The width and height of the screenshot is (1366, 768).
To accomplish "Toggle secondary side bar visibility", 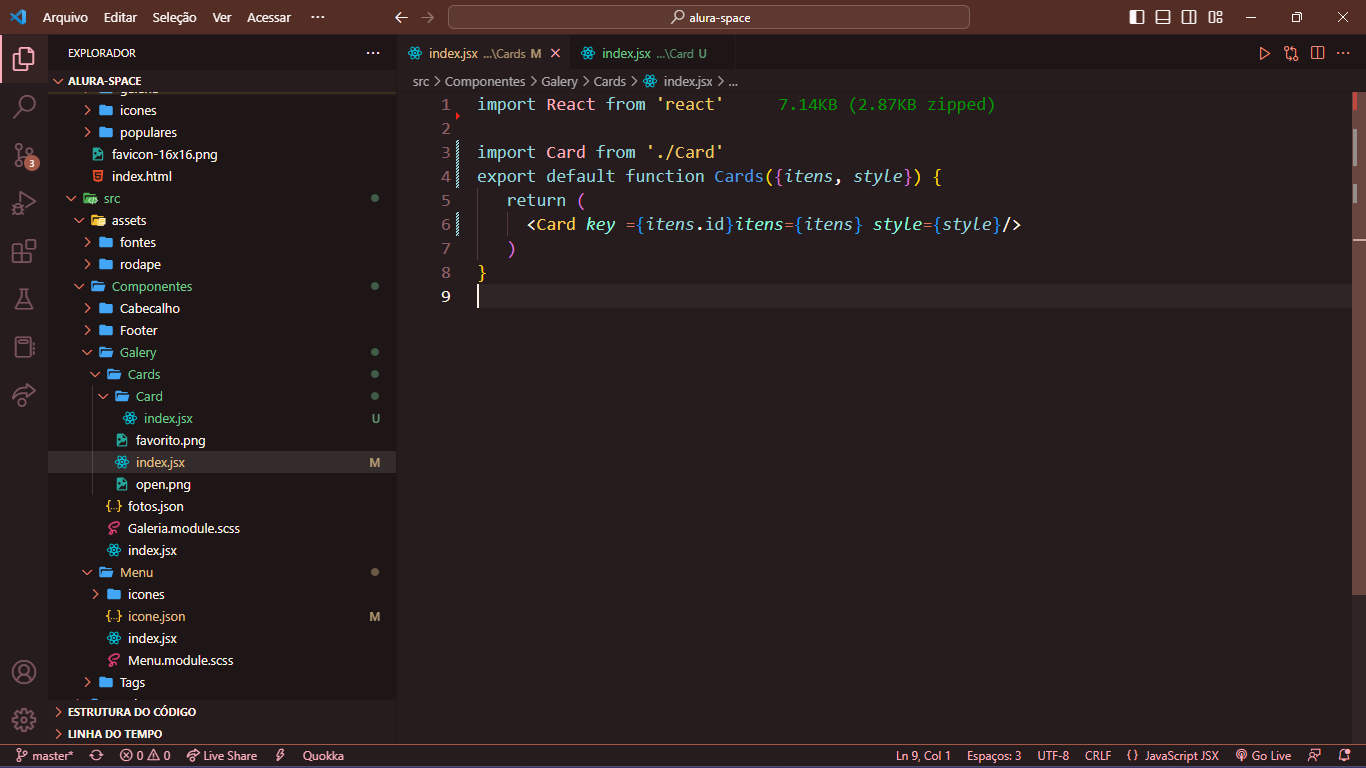I will click(x=1189, y=18).
